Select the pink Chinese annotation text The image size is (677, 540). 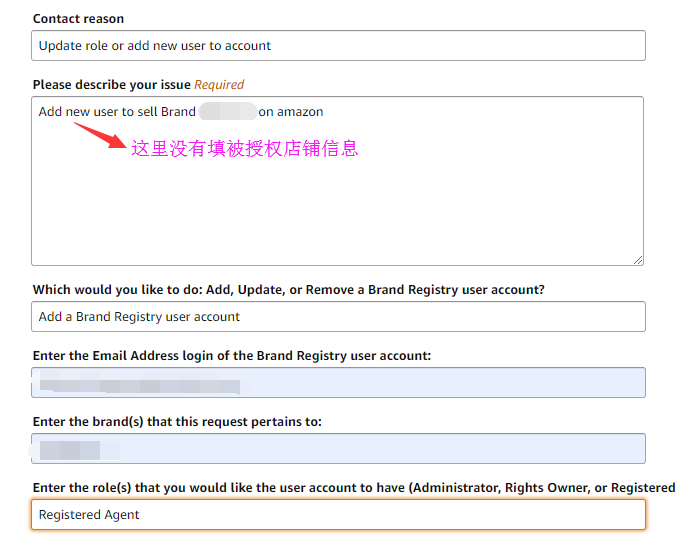pyautogui.click(x=244, y=149)
